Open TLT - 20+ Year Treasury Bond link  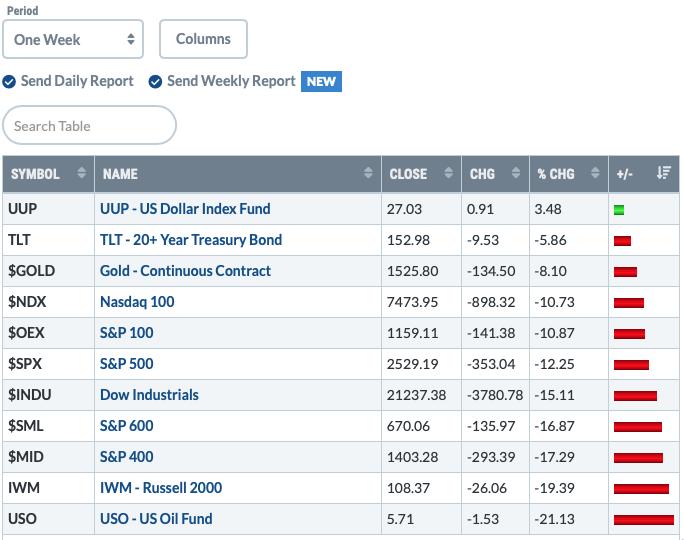191,240
